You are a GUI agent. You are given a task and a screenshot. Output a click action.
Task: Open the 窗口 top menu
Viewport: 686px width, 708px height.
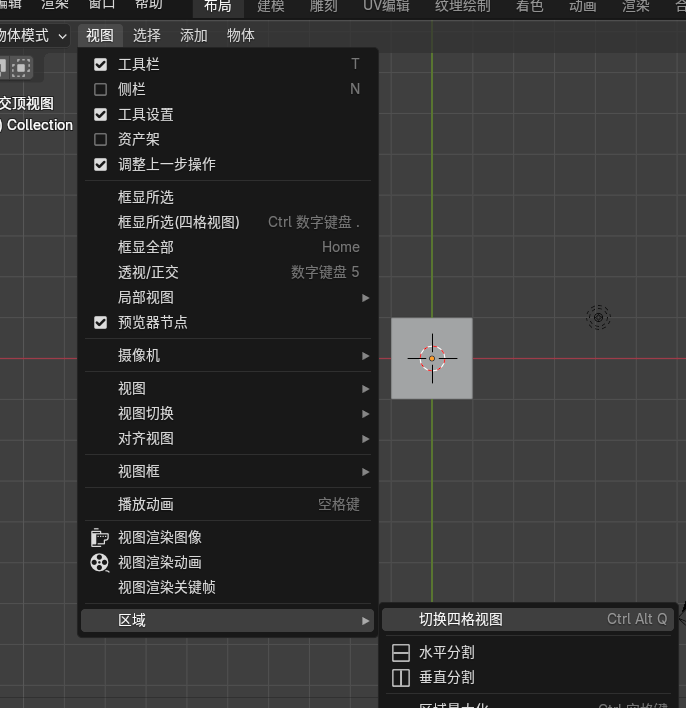point(102,5)
